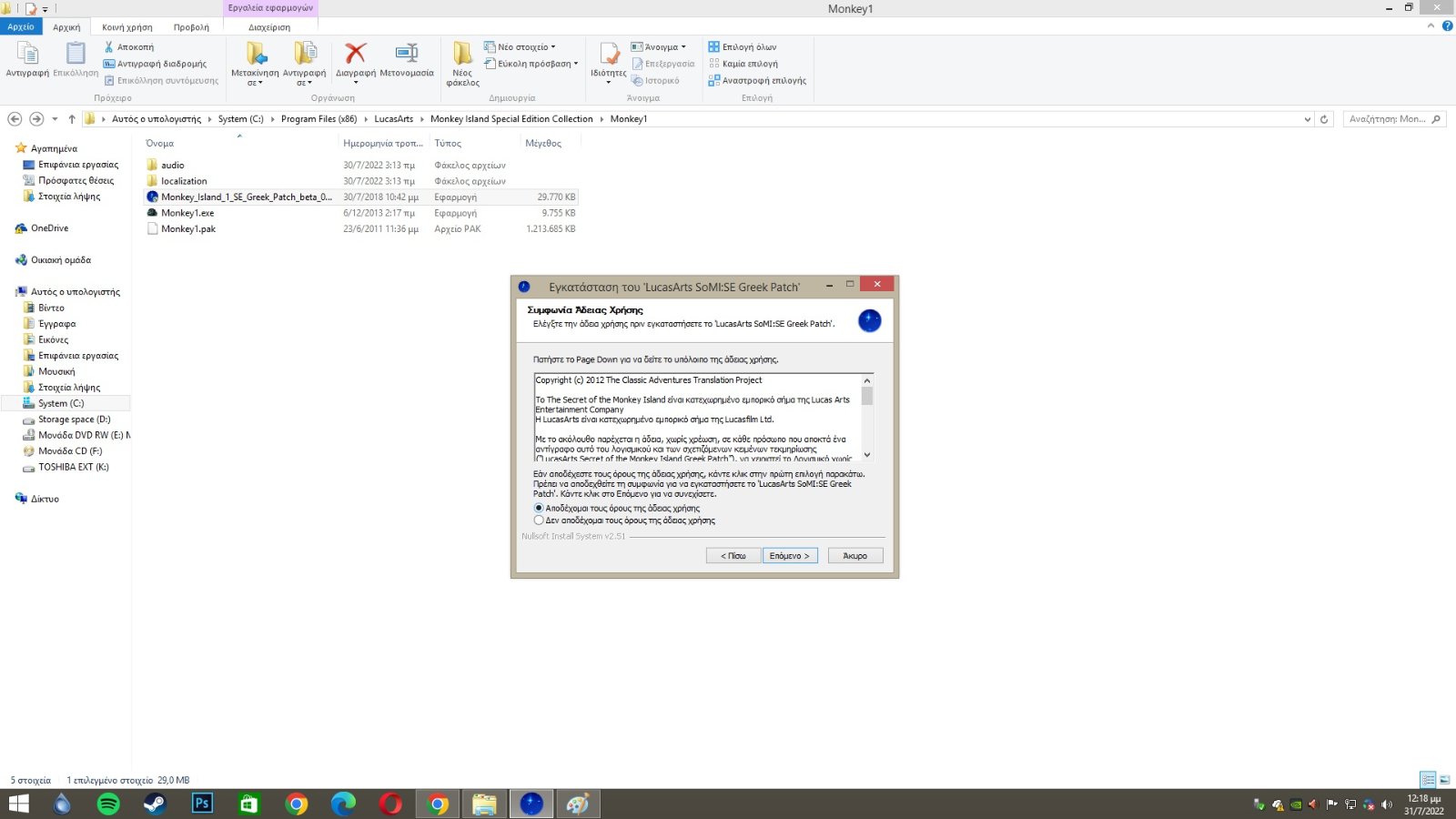This screenshot has height=819, width=1456.
Task: Click Άκυρο to cancel installation
Action: point(855,555)
